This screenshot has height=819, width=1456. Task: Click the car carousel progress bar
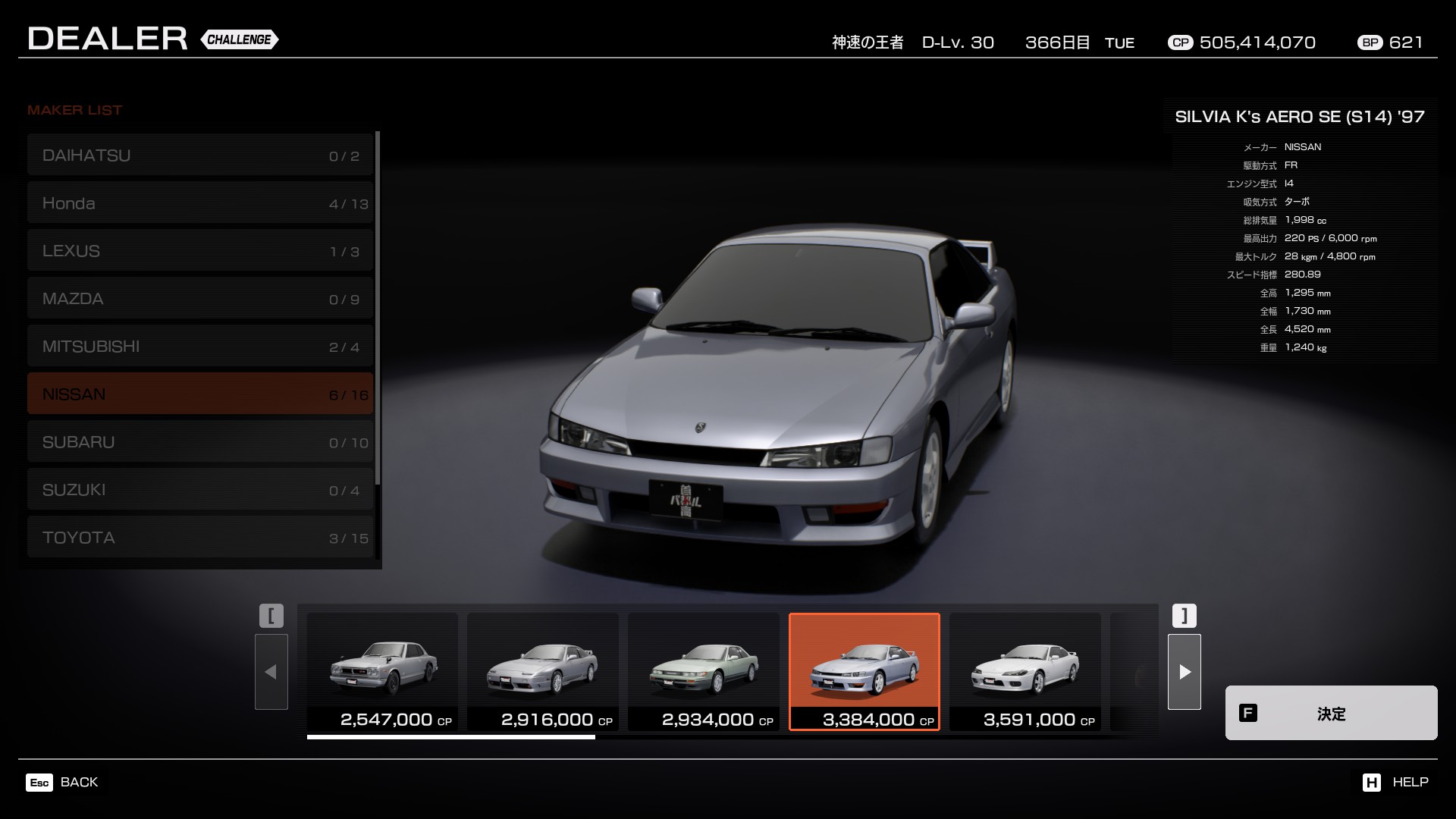451,736
